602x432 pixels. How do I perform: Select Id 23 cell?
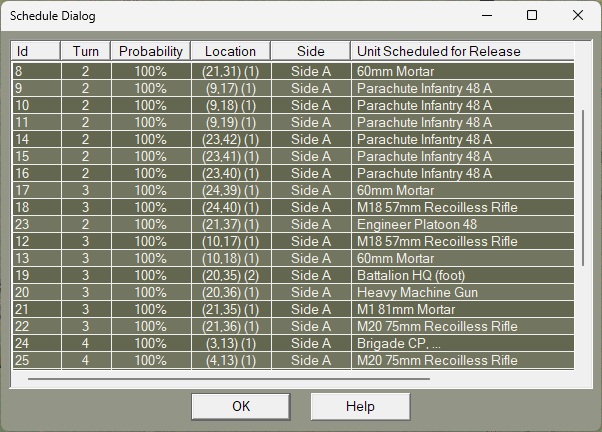click(37, 224)
